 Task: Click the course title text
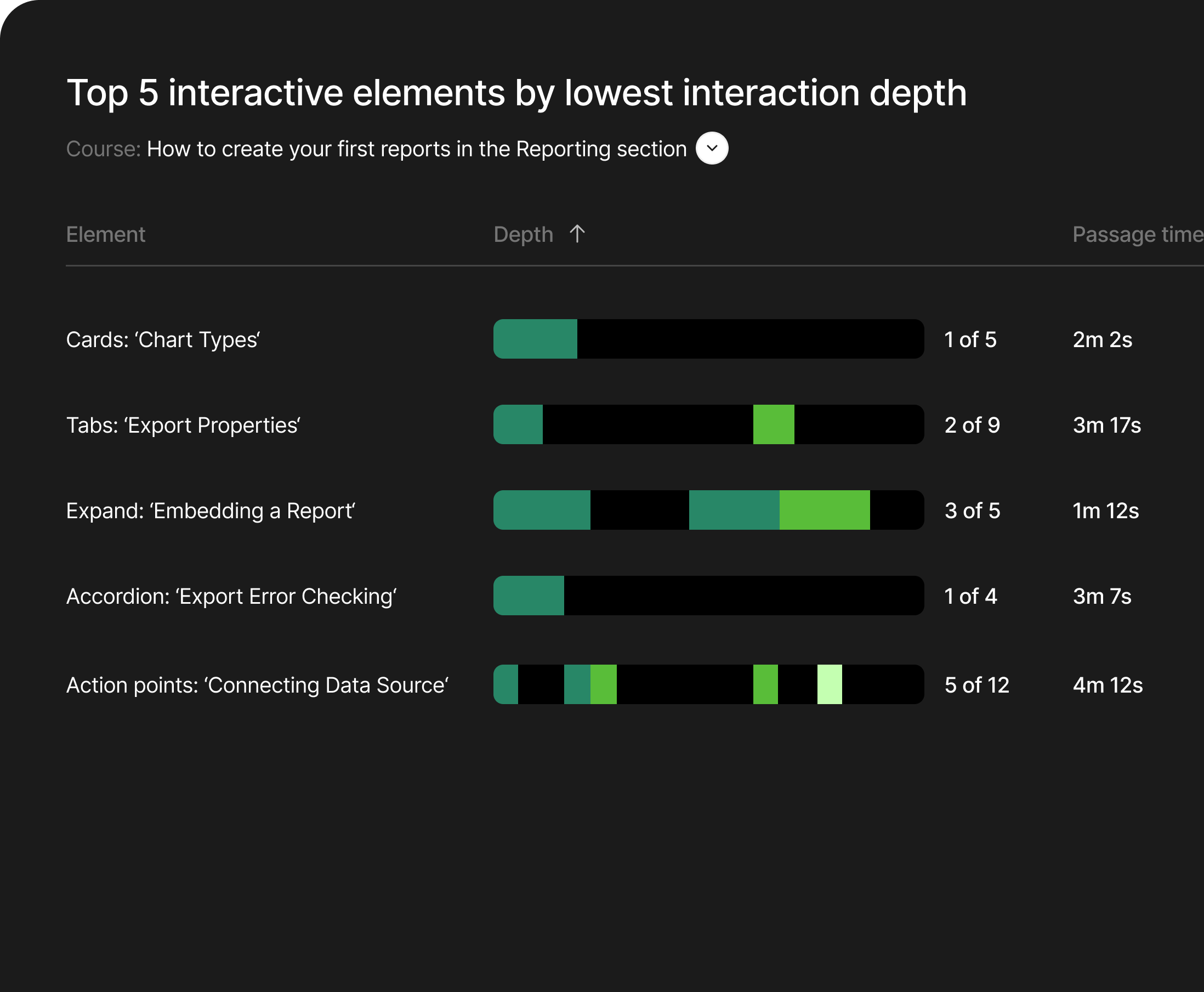[416, 149]
